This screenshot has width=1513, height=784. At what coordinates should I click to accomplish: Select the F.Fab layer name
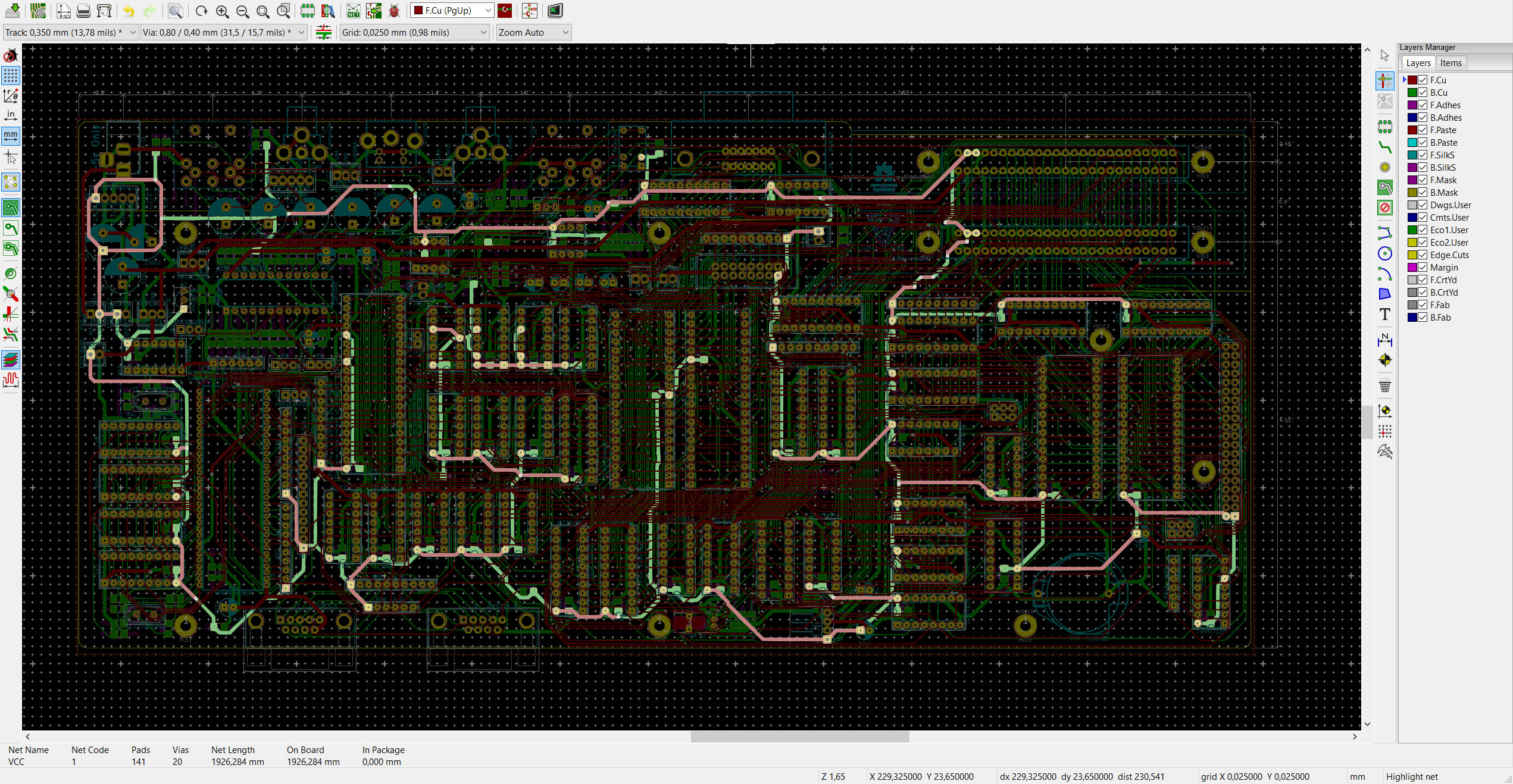1440,305
